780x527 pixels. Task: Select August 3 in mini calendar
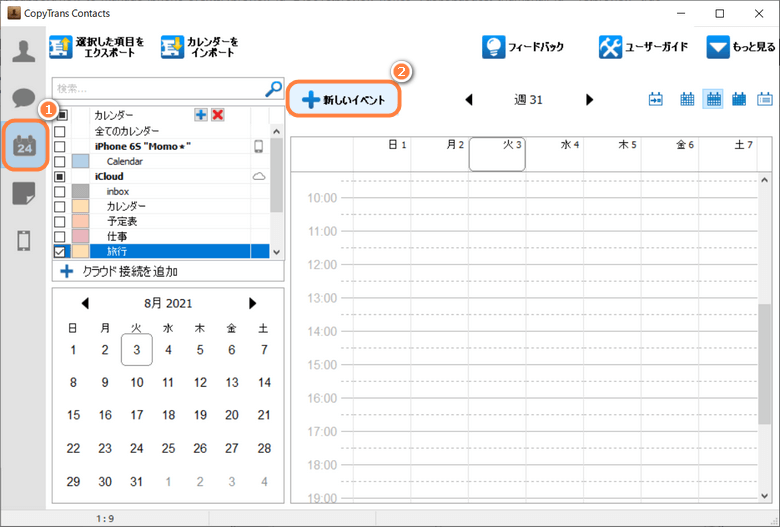tap(137, 350)
